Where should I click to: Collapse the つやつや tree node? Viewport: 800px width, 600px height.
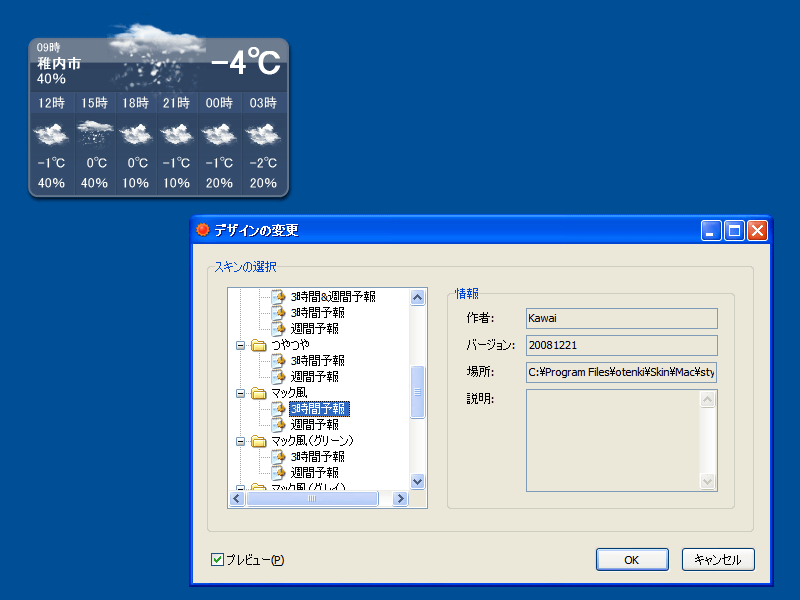240,345
